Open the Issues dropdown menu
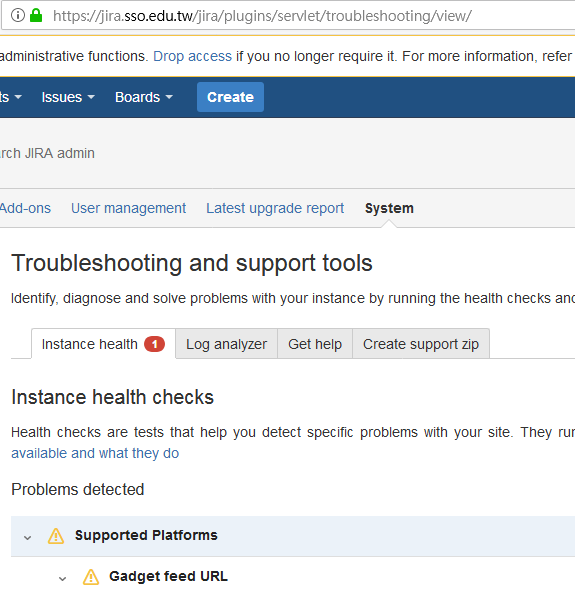Screen dimensions: 575x600 (x=68, y=97)
